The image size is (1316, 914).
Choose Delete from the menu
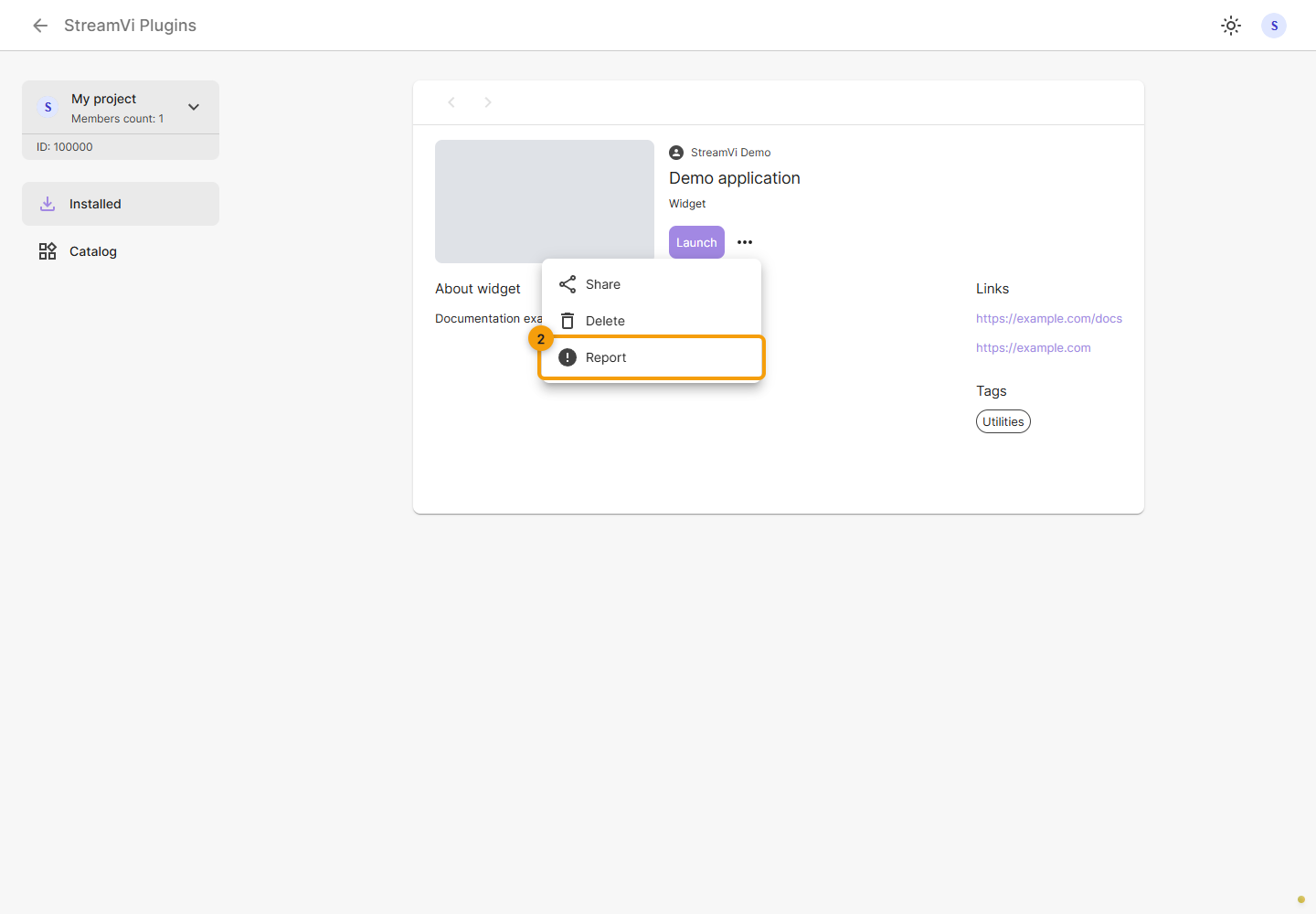click(652, 321)
